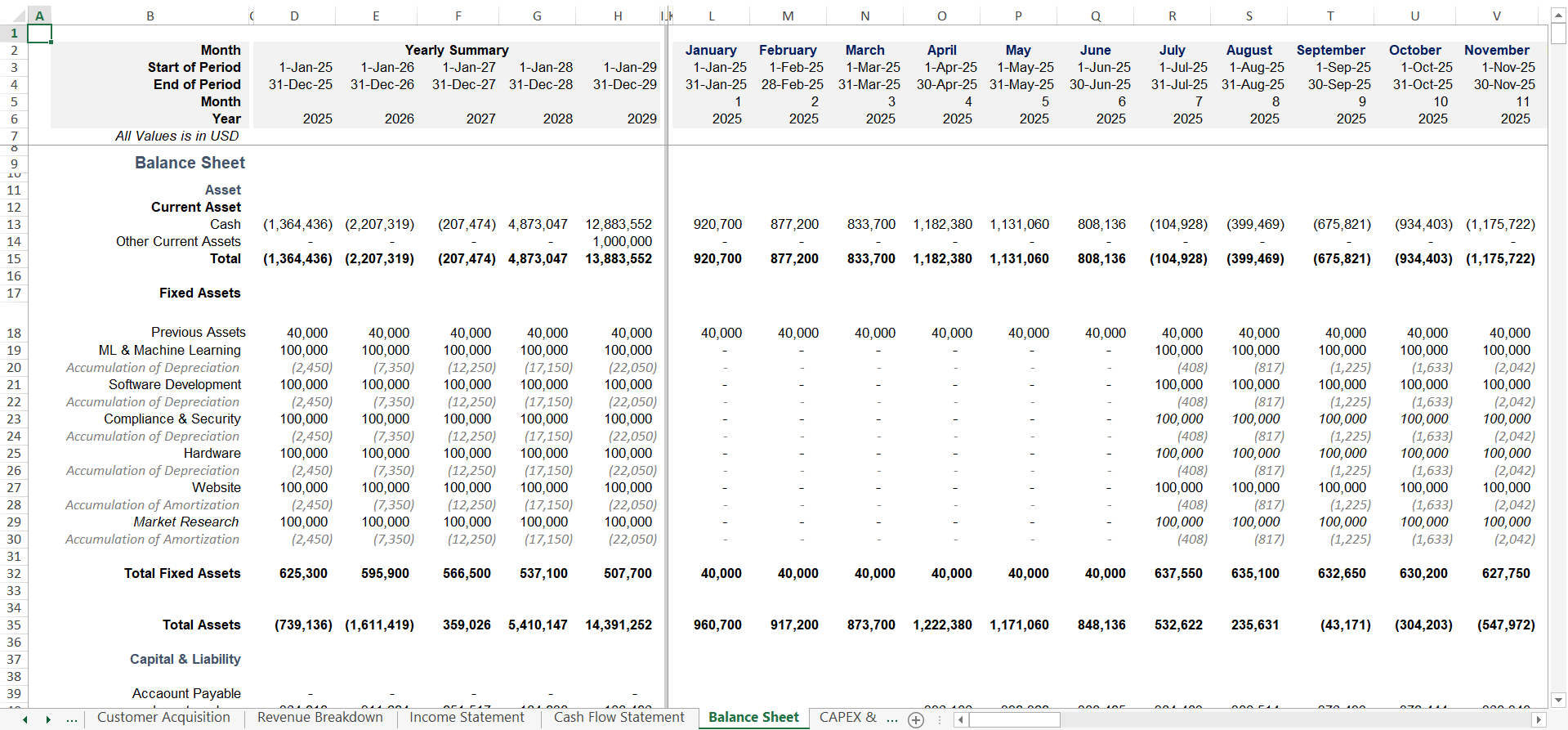This screenshot has width=1568, height=730.
Task: Click the 'September' month header
Action: tap(1330, 51)
